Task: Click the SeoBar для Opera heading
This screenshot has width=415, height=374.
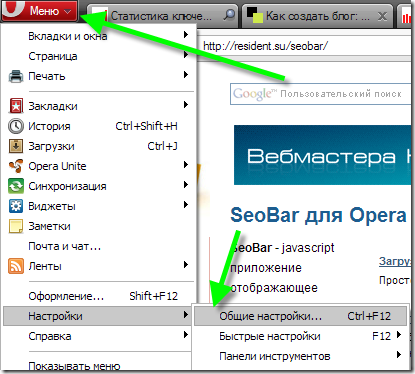Action: point(318,215)
